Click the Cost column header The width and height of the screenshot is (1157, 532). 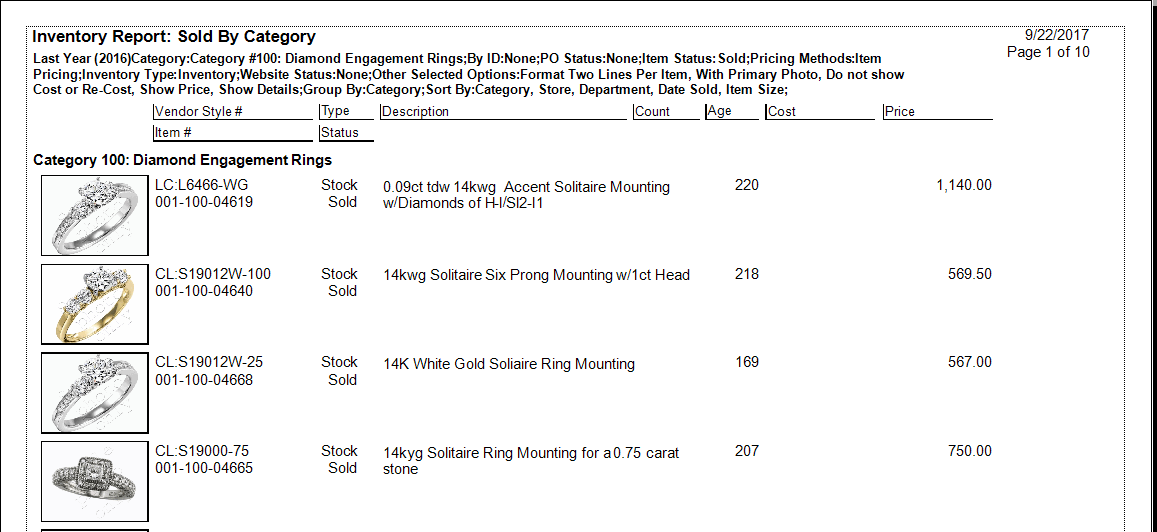782,112
